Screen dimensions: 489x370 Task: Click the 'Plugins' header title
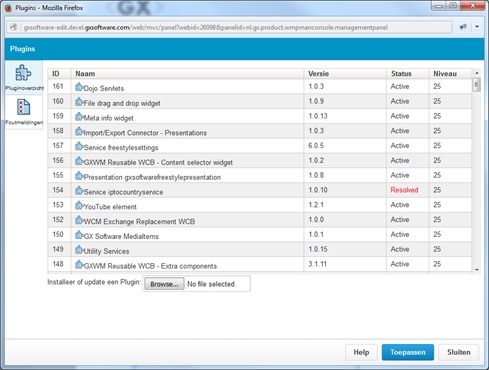(x=22, y=49)
